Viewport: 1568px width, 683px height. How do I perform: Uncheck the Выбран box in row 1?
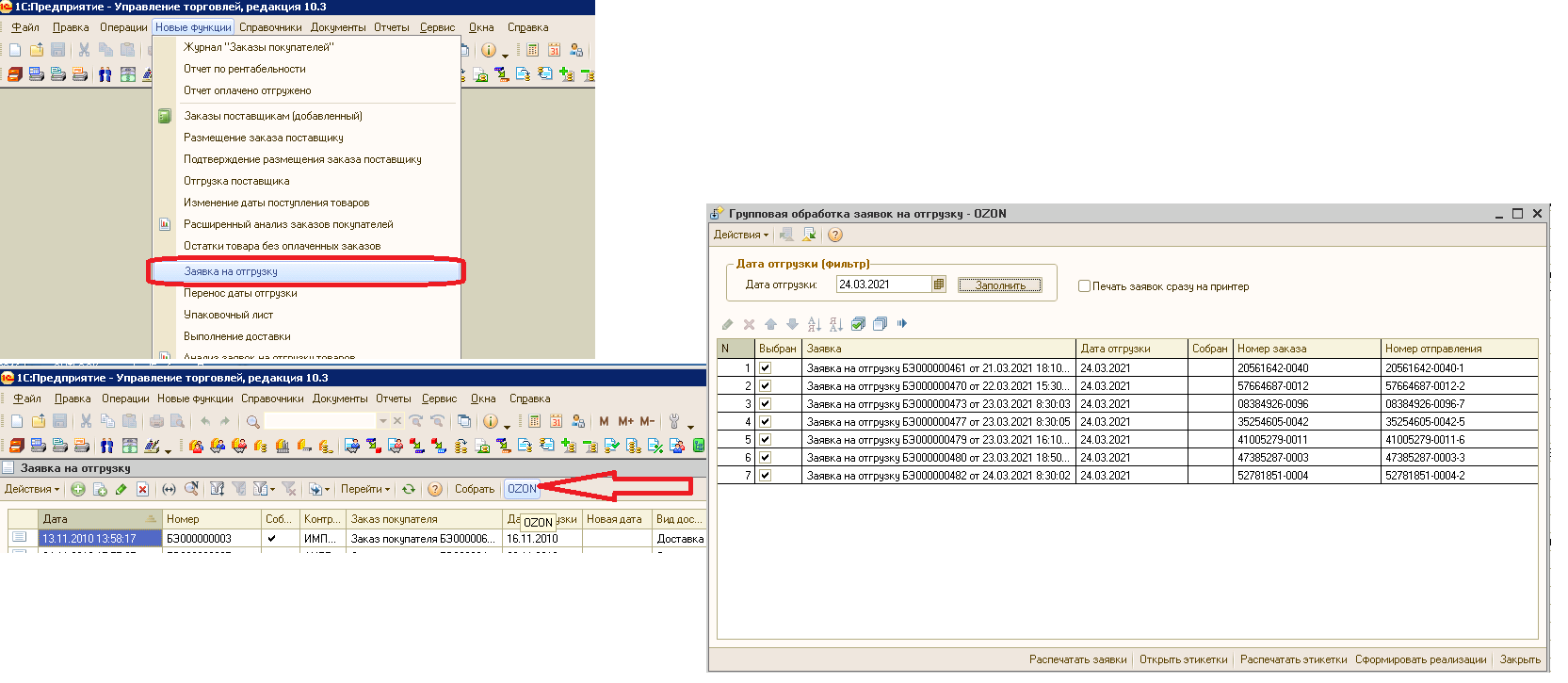coord(766,368)
